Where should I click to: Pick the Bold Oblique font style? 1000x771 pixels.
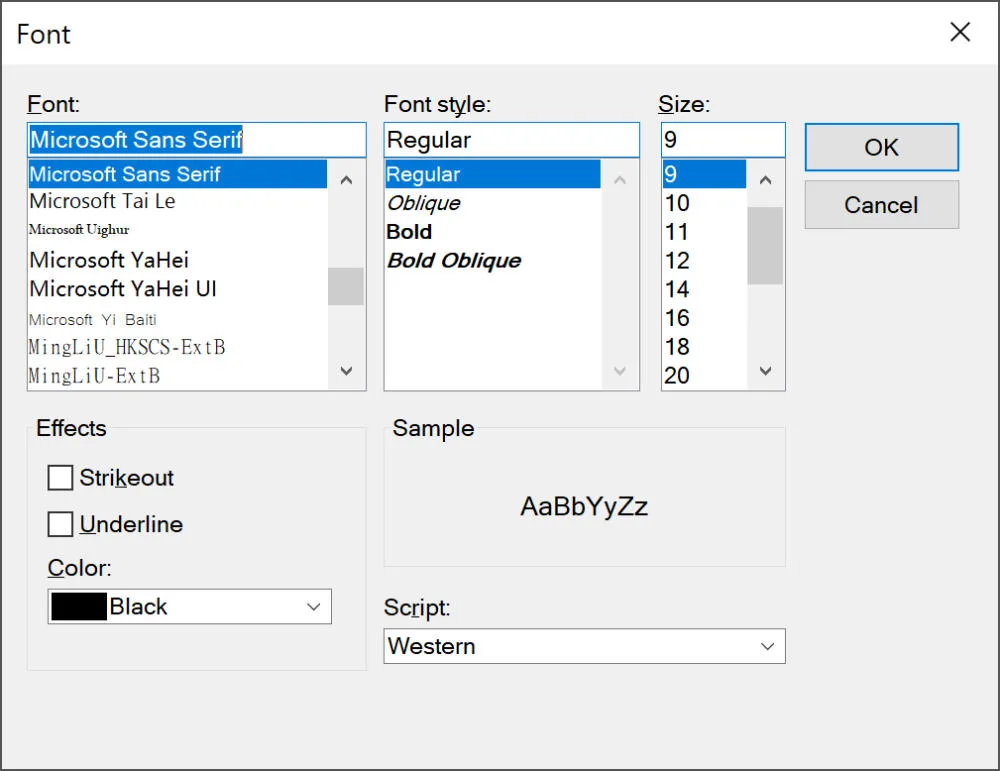pos(492,260)
